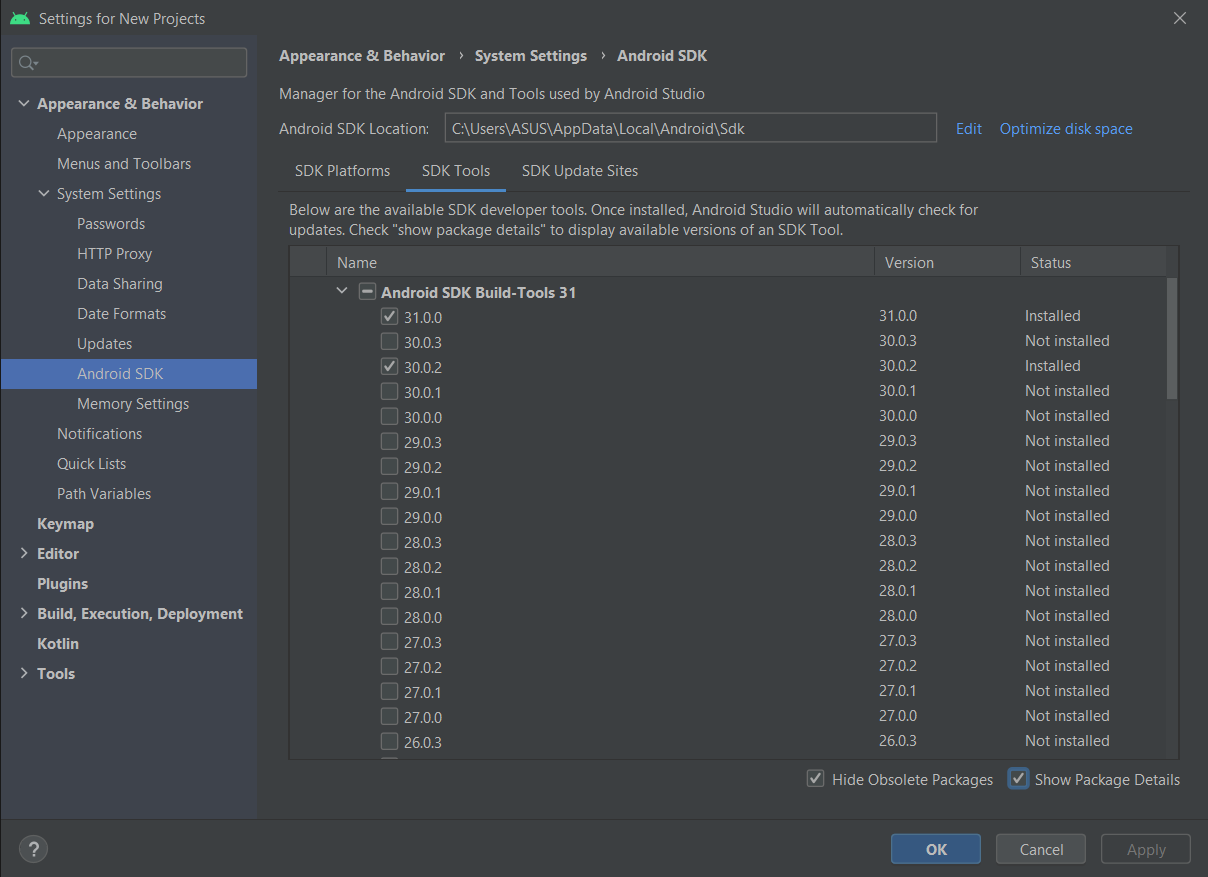Click the 27.0.2 version cell

898,666
